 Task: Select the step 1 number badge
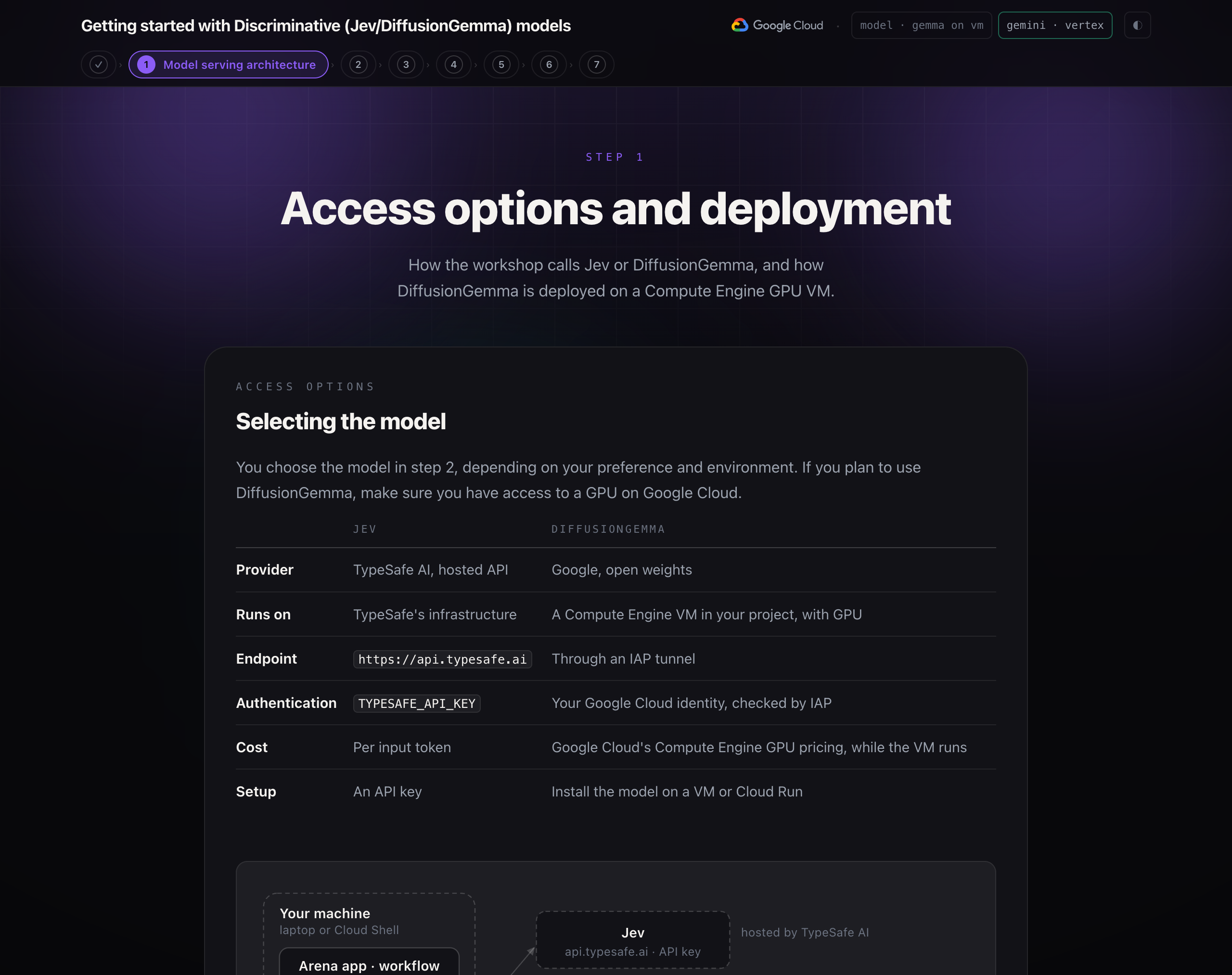[x=146, y=64]
